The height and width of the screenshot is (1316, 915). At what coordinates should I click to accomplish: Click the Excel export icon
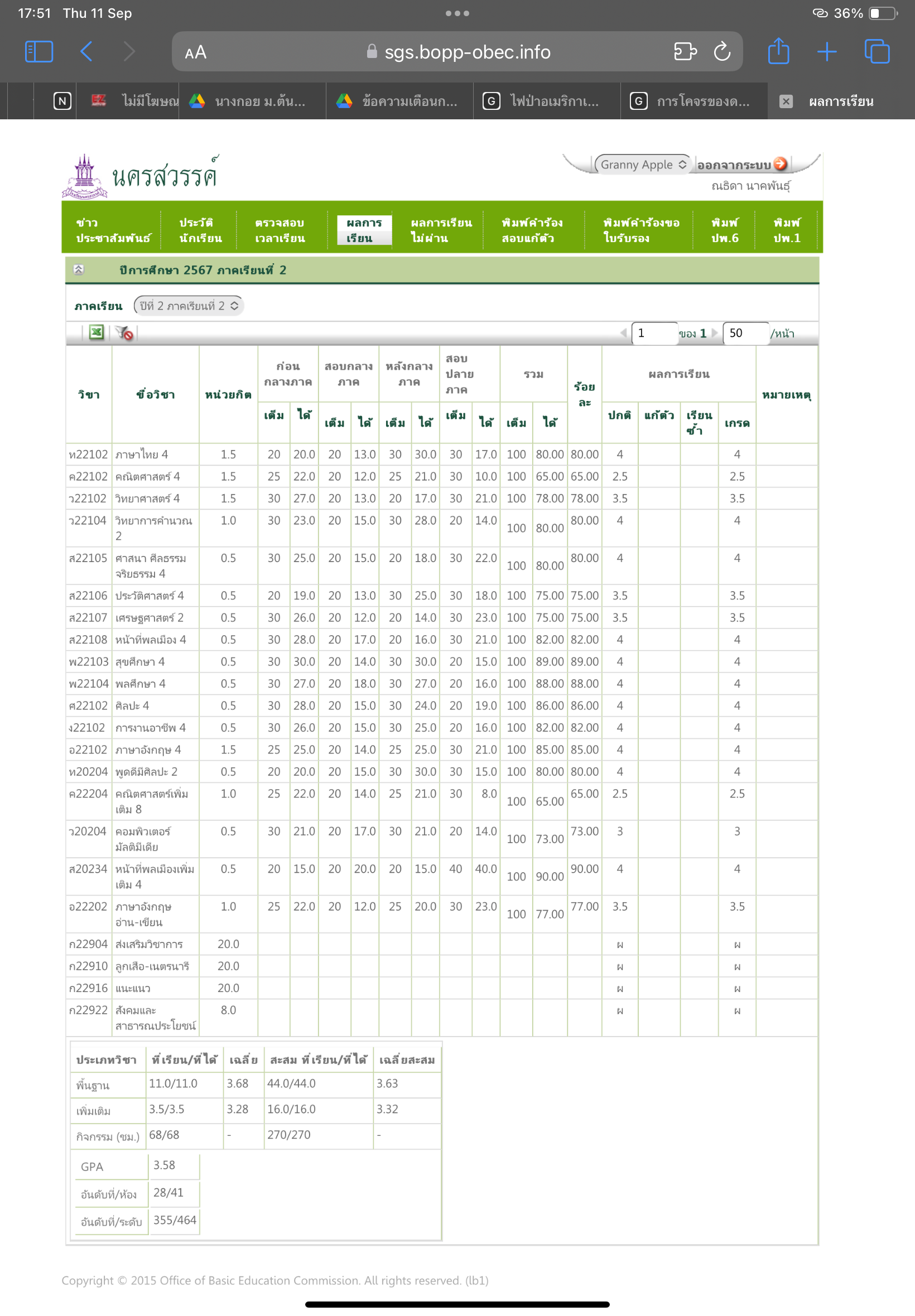click(97, 332)
